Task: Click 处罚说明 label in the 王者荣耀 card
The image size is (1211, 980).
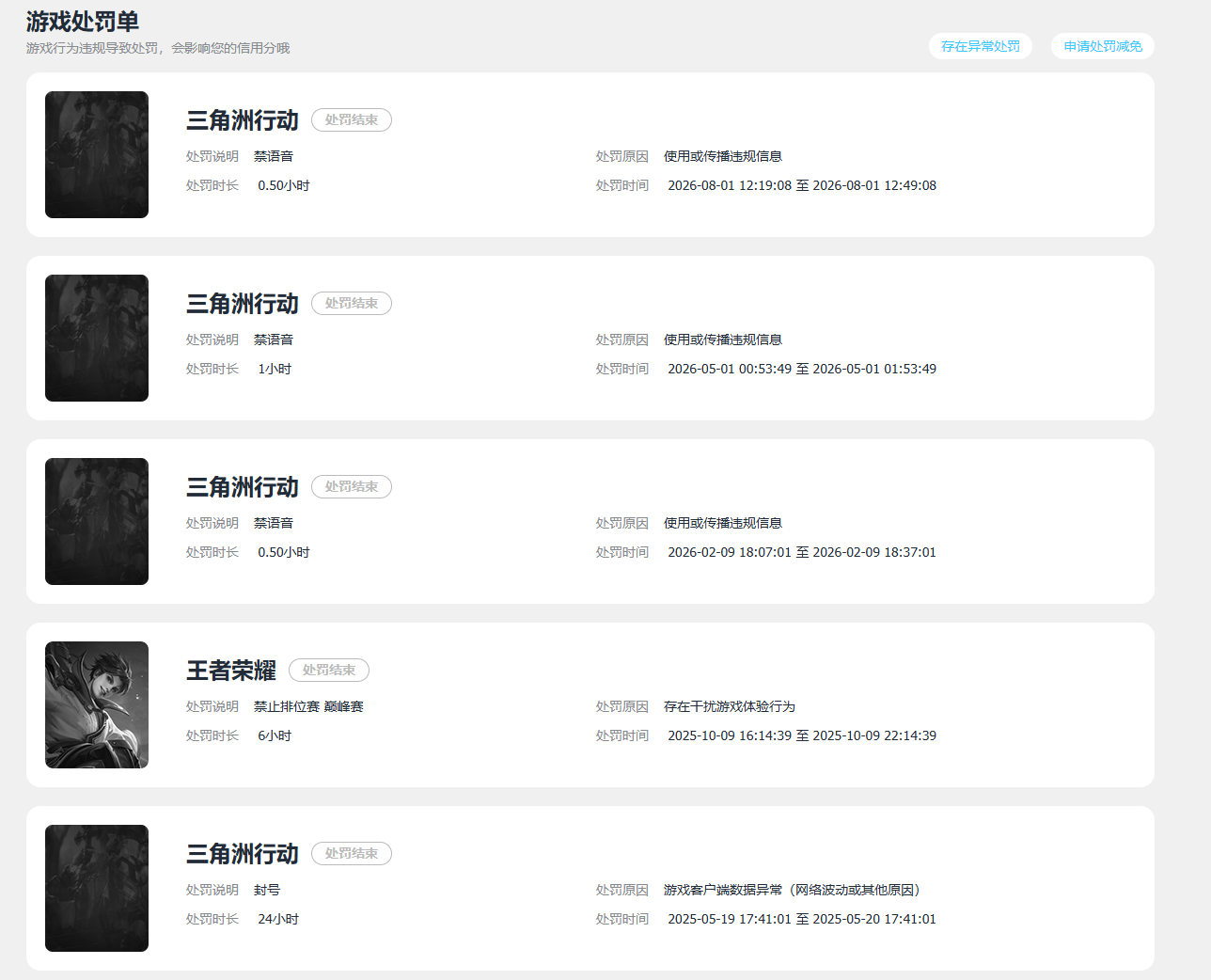Action: click(212, 707)
